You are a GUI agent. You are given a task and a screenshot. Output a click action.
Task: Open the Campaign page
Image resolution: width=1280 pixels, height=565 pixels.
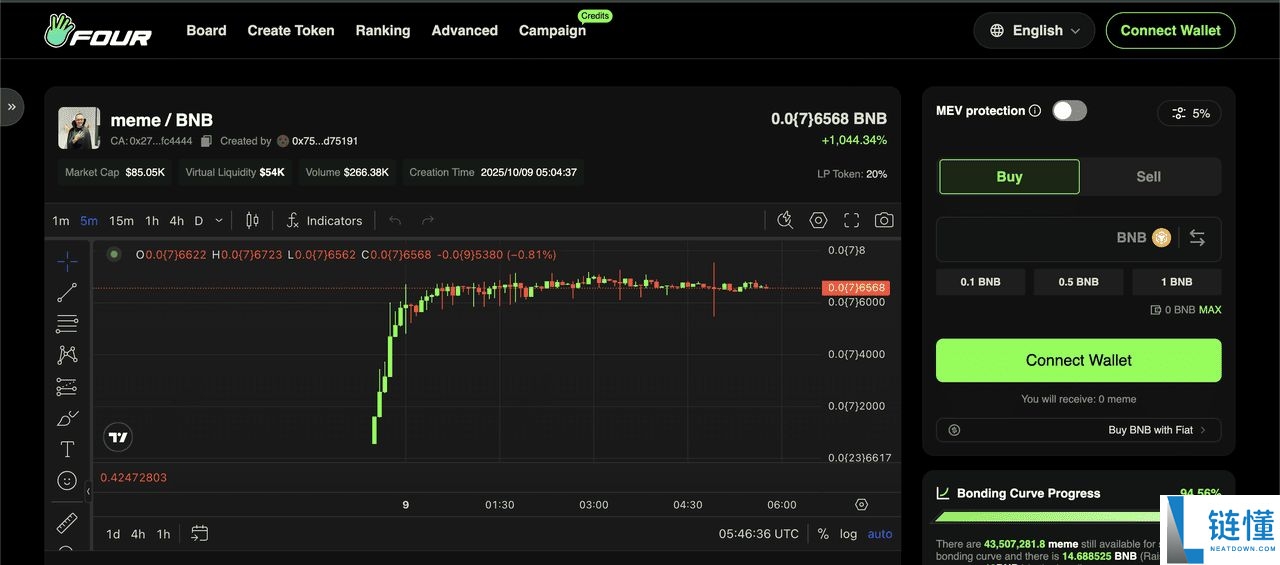pos(552,30)
